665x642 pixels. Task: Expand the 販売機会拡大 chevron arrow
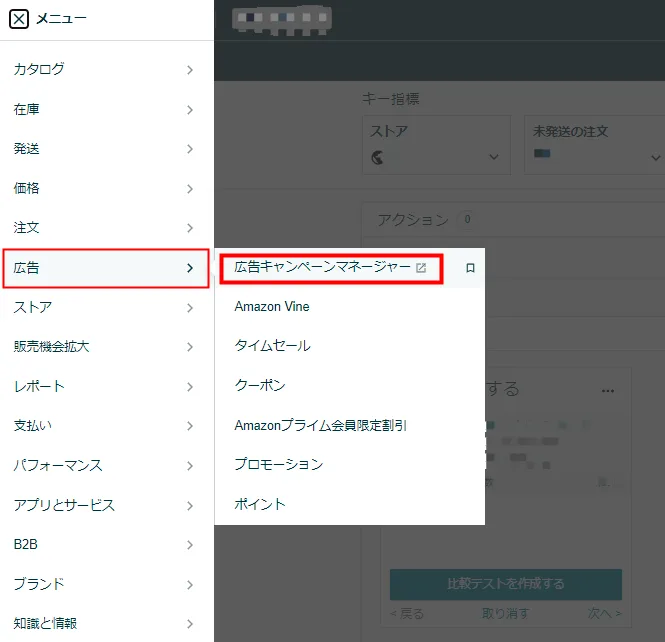tap(190, 347)
